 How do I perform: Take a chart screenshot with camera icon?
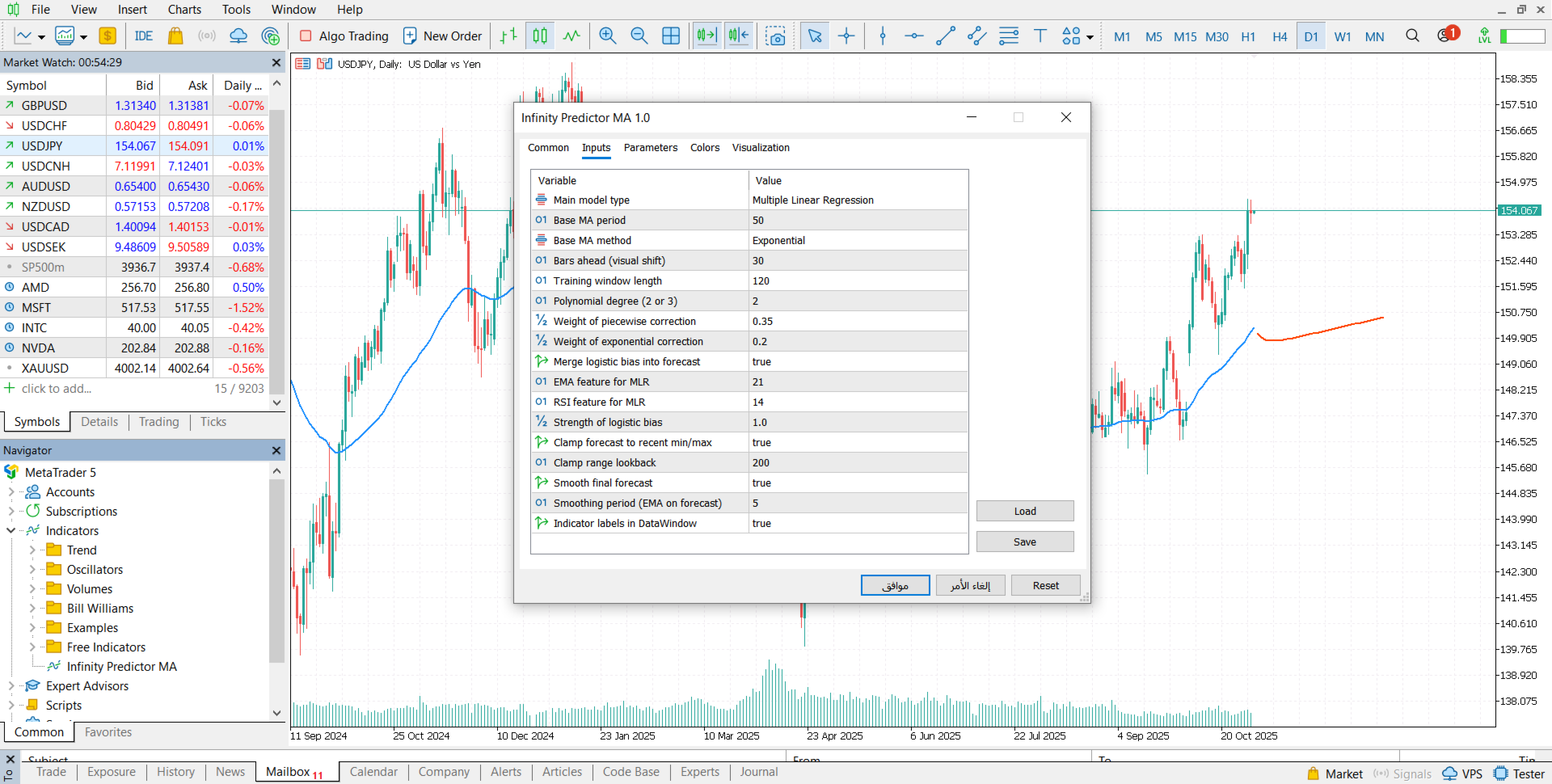pos(776,36)
